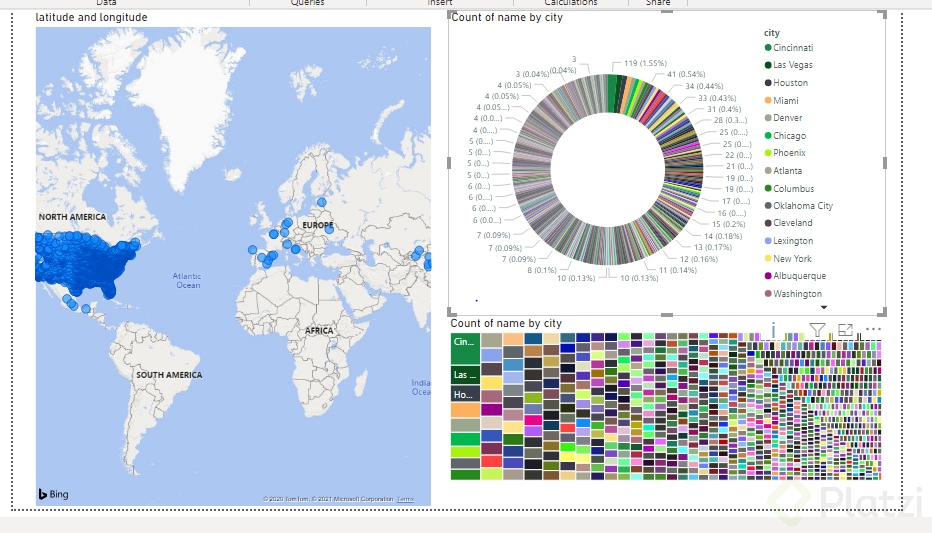Viewport: 932px width, 533px height.
Task: Select the Cincinnati legend entry
Action: point(789,48)
